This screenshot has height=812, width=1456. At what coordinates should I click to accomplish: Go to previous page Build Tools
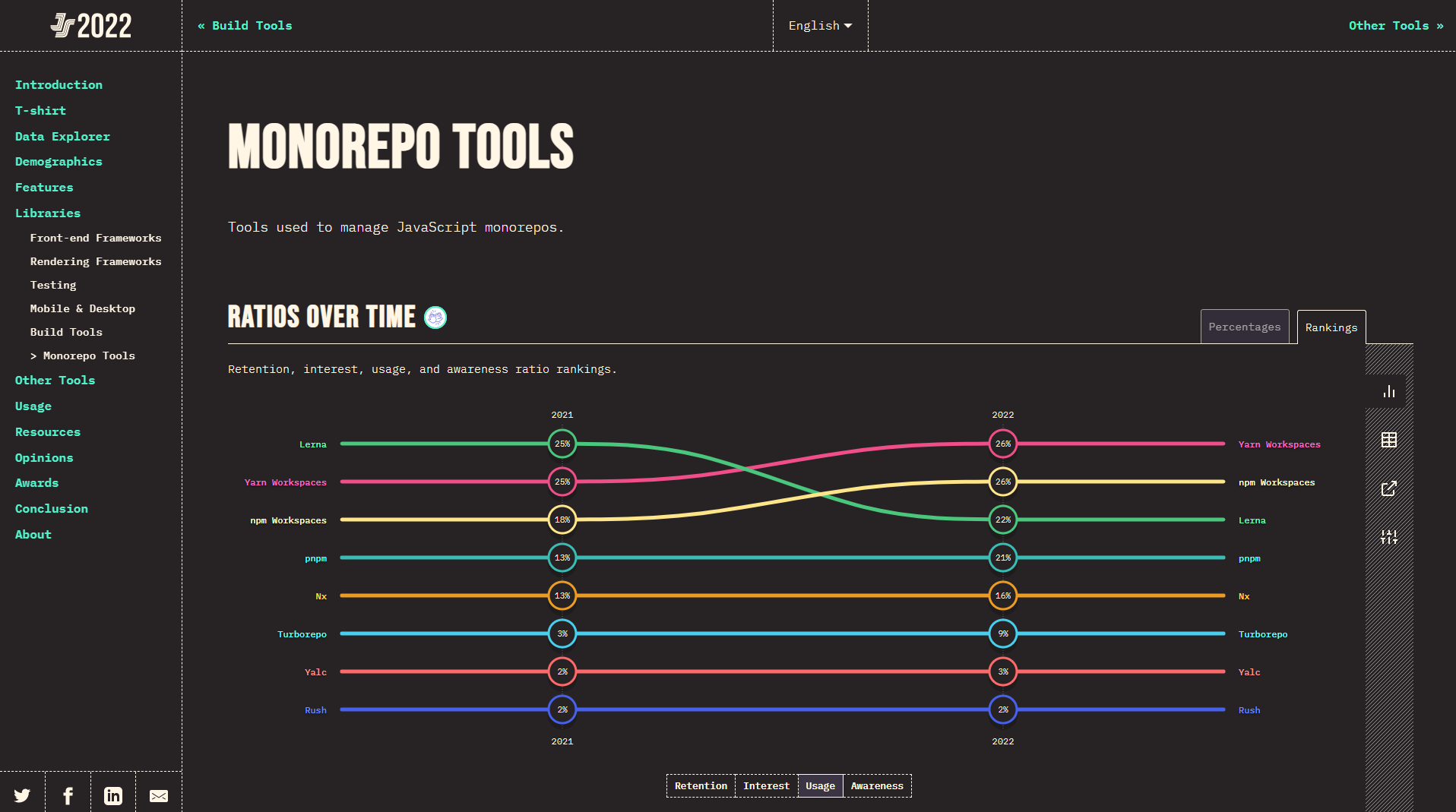245,26
